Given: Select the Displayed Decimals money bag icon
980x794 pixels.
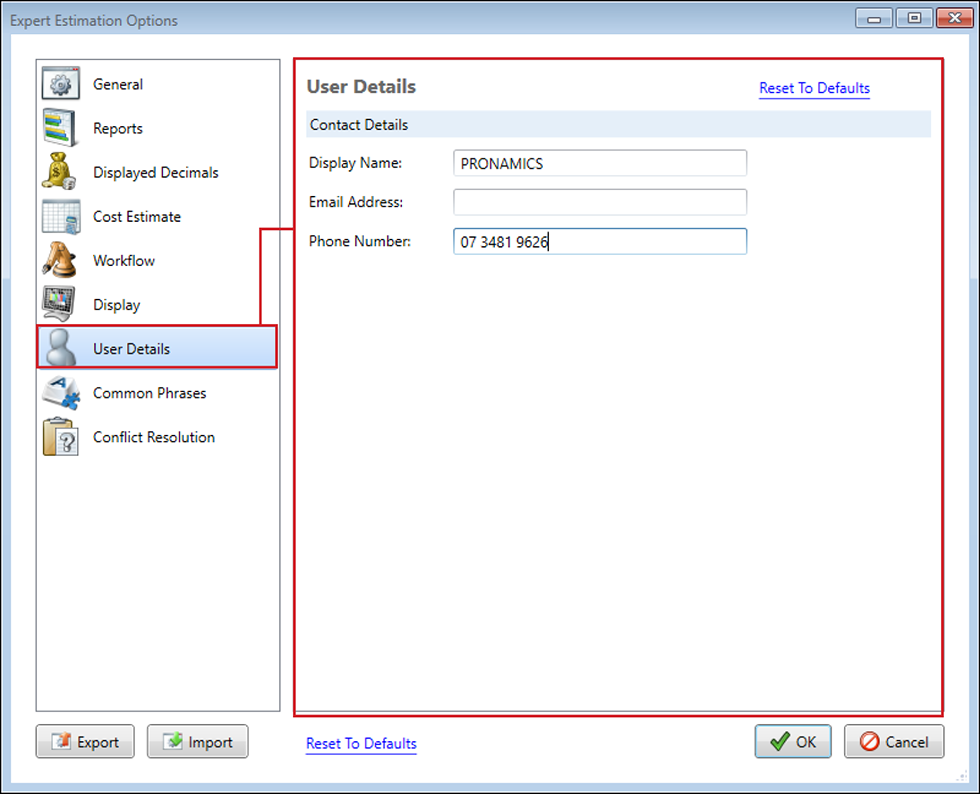Looking at the screenshot, I should point(60,173).
